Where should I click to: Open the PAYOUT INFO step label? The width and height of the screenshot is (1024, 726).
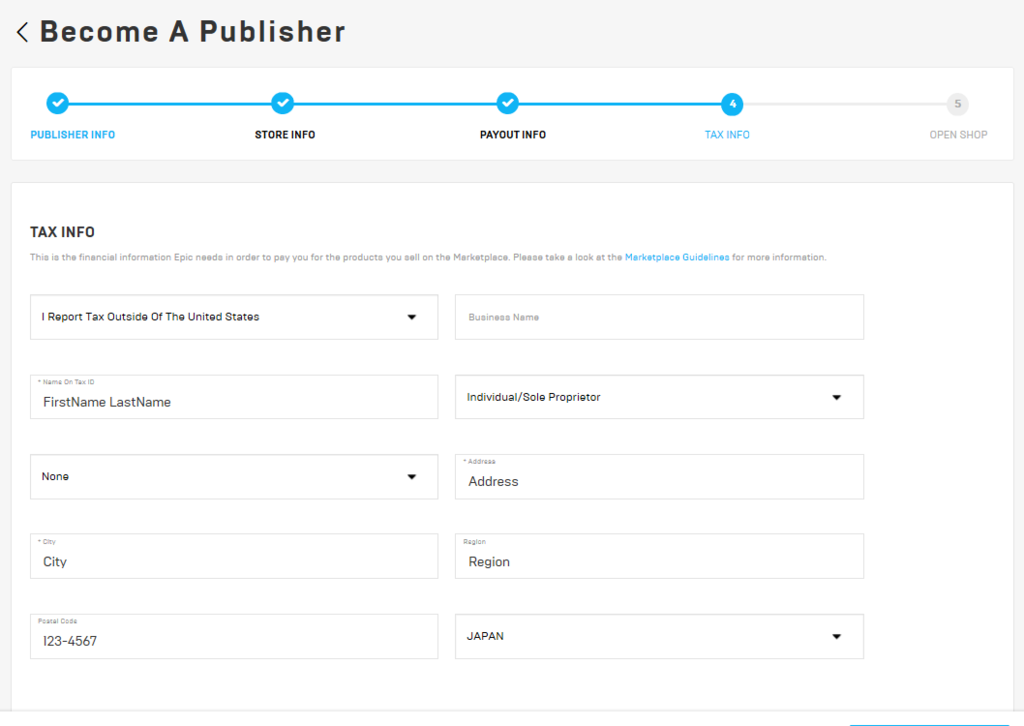[513, 134]
